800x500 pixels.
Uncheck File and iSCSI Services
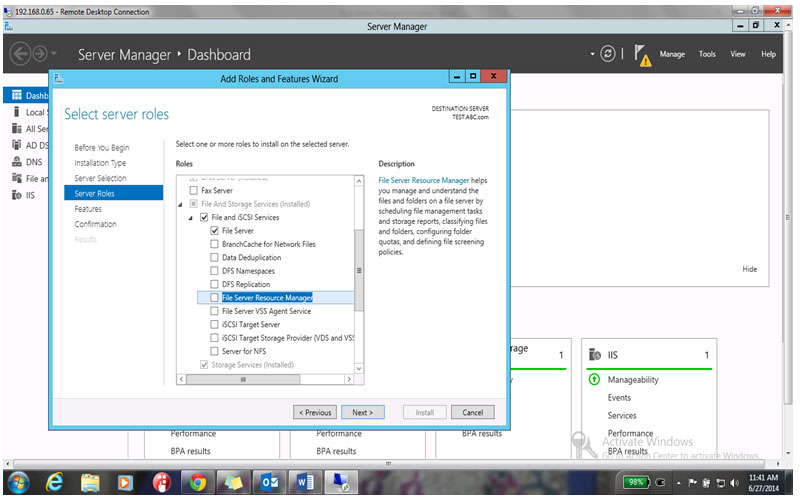204,217
